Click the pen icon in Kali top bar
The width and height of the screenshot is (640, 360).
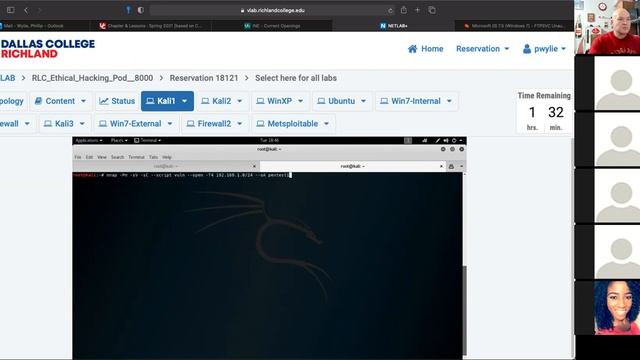tap(438, 140)
